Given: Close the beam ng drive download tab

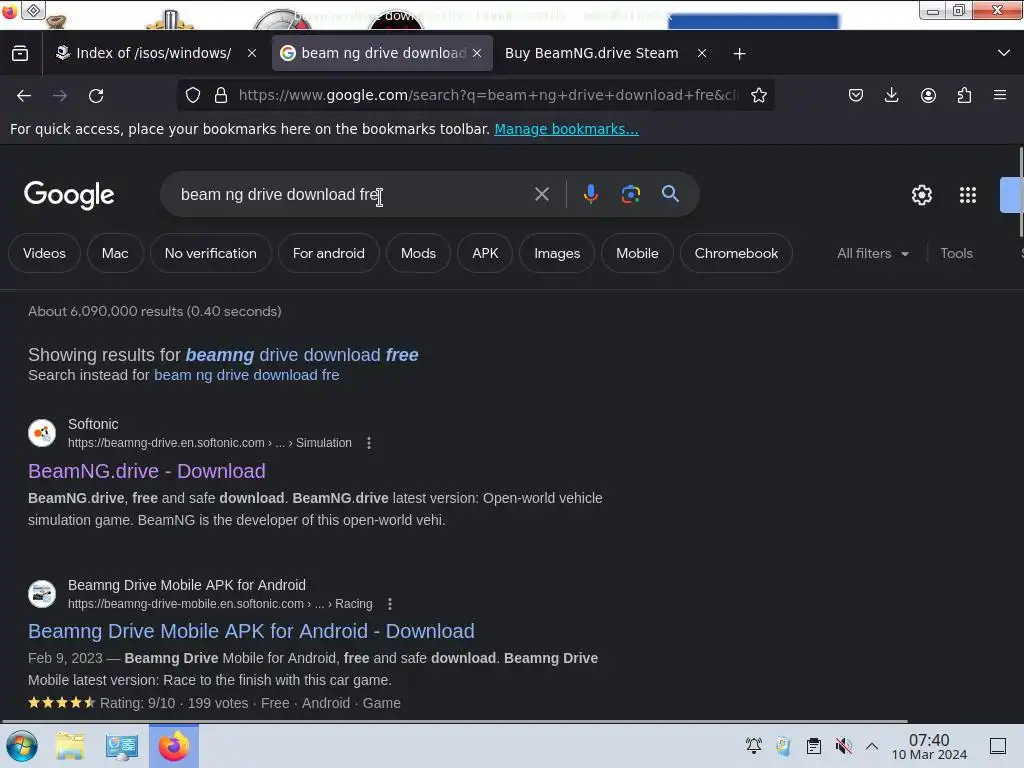Looking at the screenshot, I should tap(477, 54).
